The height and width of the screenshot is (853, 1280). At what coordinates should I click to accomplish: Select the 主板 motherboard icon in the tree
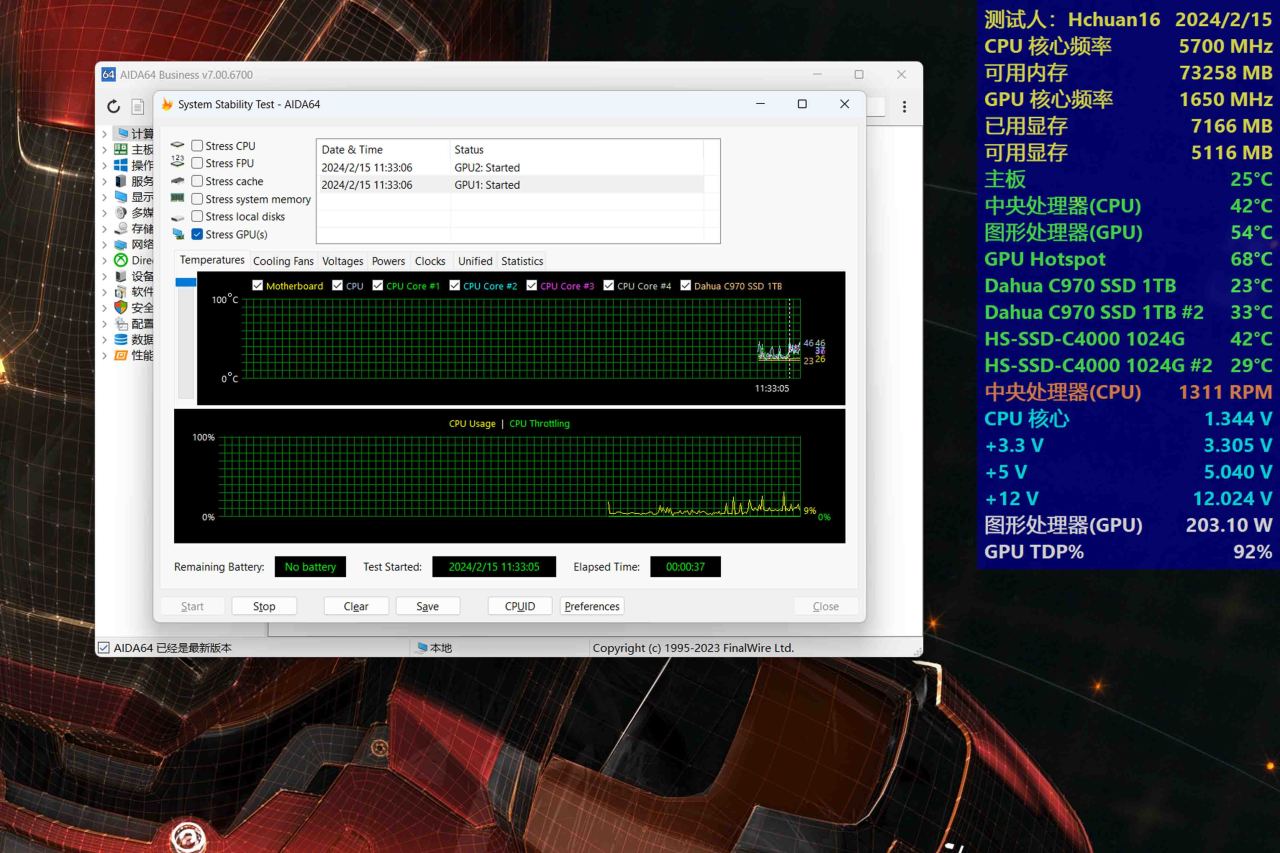tap(121, 150)
